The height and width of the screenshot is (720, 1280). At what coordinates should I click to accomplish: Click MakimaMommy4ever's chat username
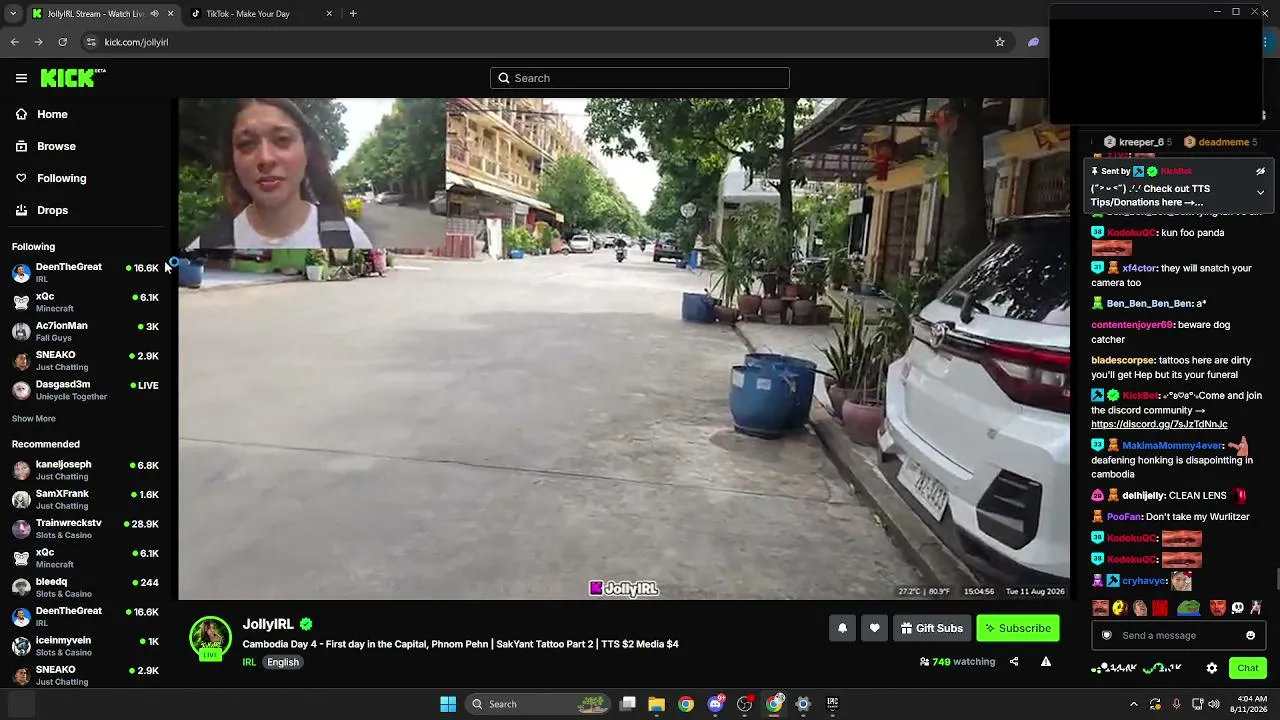coord(1172,445)
